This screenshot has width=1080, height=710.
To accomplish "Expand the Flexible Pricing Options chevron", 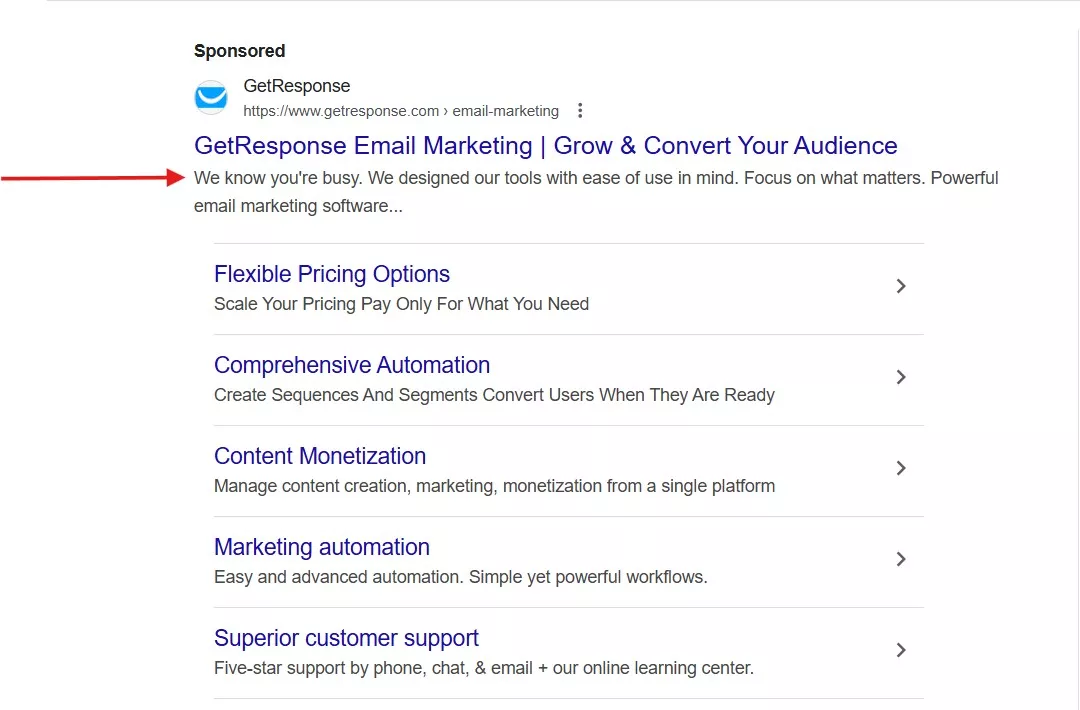I will point(901,286).
